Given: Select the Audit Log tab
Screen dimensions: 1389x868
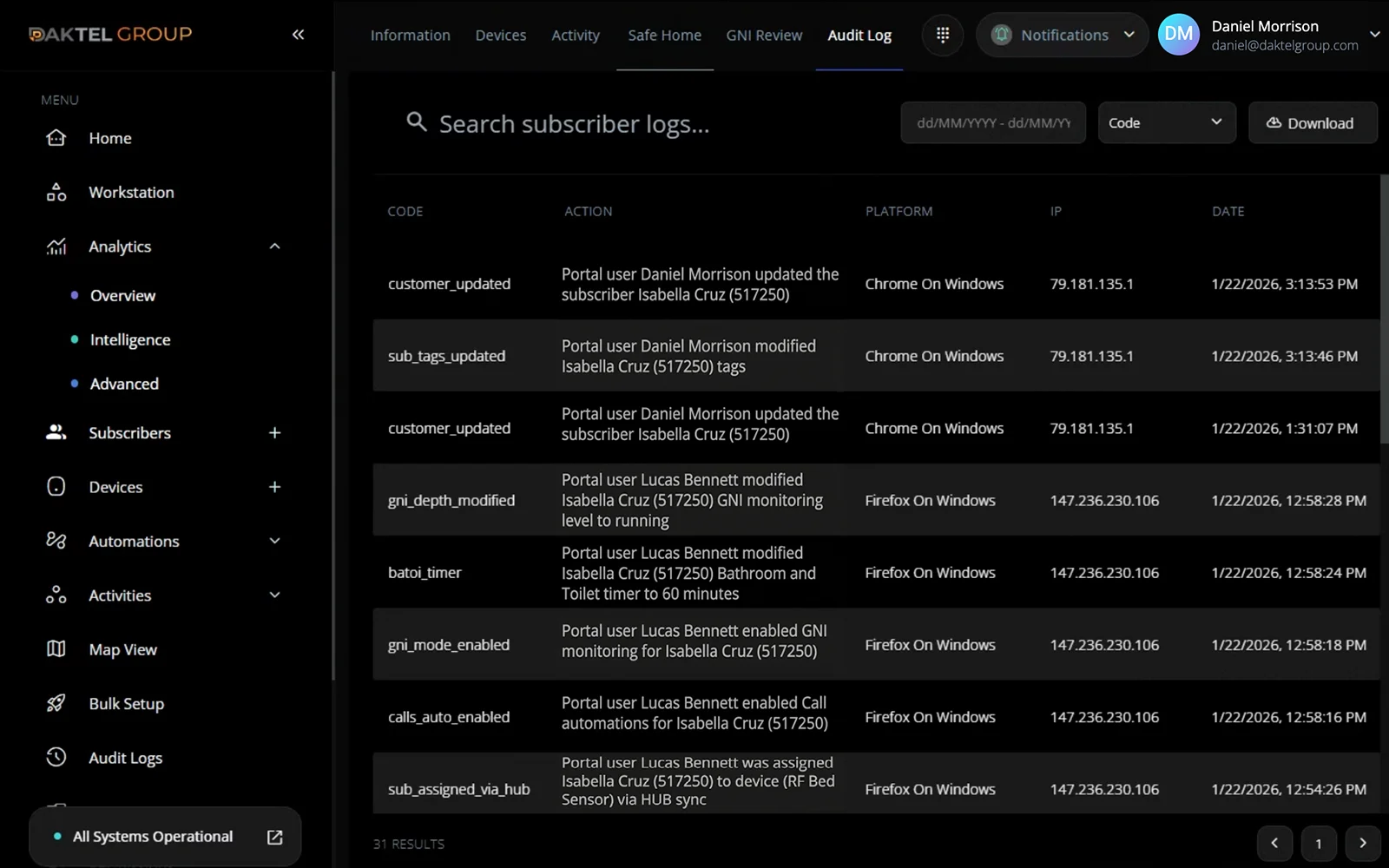Looking at the screenshot, I should click(859, 36).
